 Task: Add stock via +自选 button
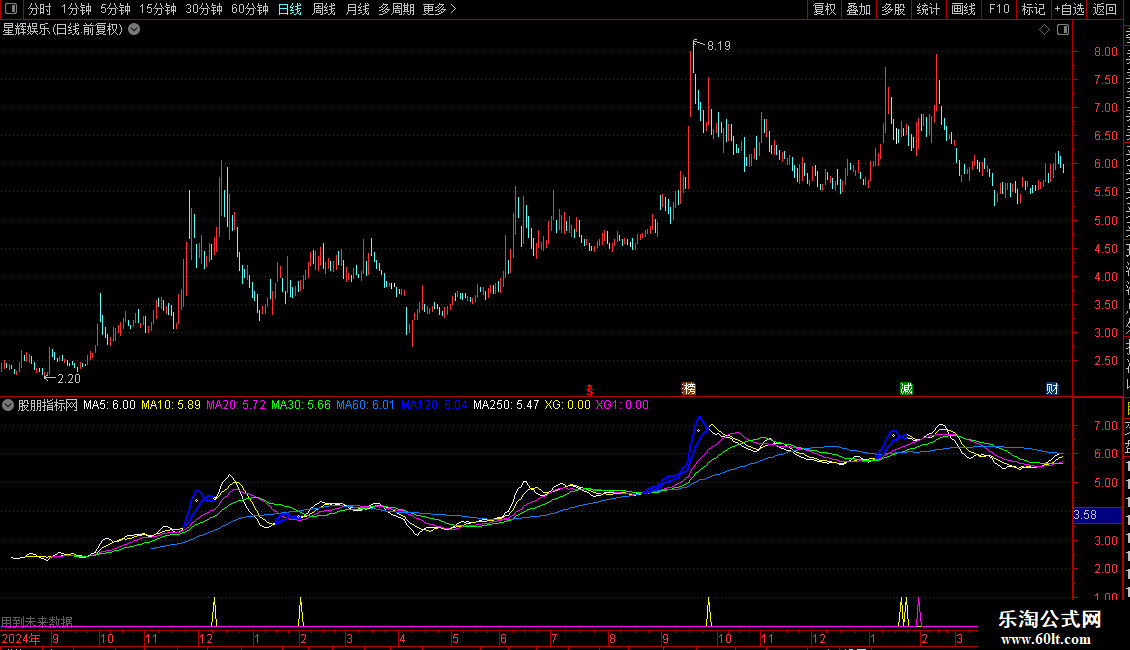pos(1069,9)
